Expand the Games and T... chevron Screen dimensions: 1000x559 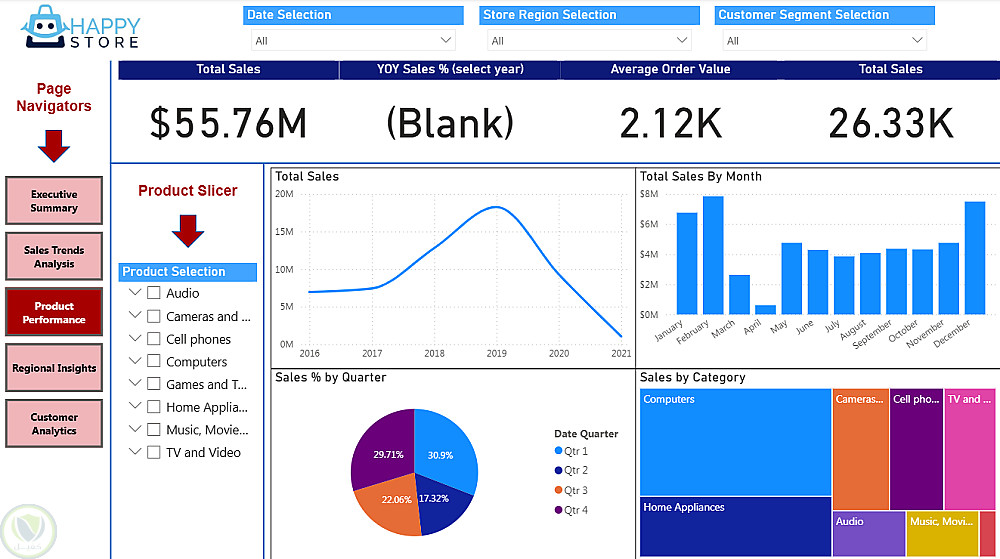pyautogui.click(x=135, y=382)
